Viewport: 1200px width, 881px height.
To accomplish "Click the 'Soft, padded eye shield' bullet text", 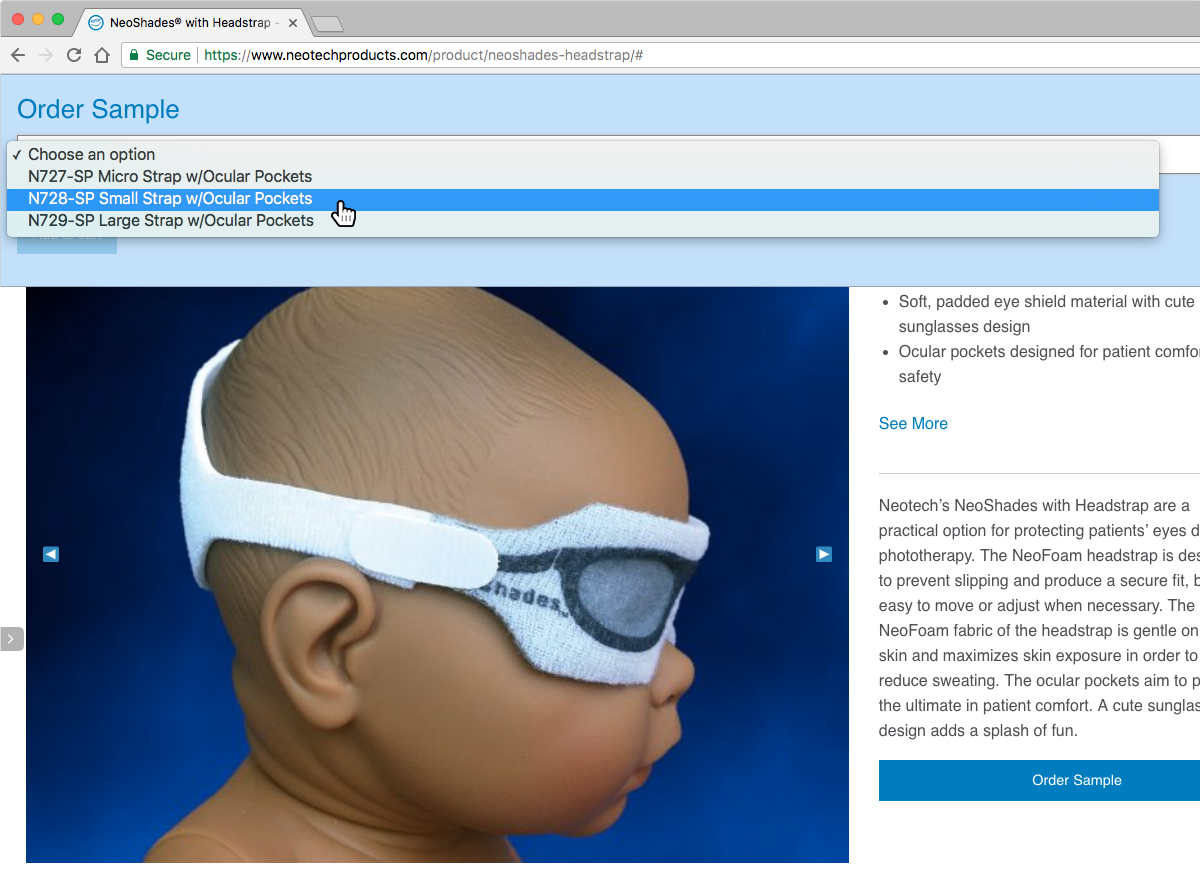I will coord(1047,314).
